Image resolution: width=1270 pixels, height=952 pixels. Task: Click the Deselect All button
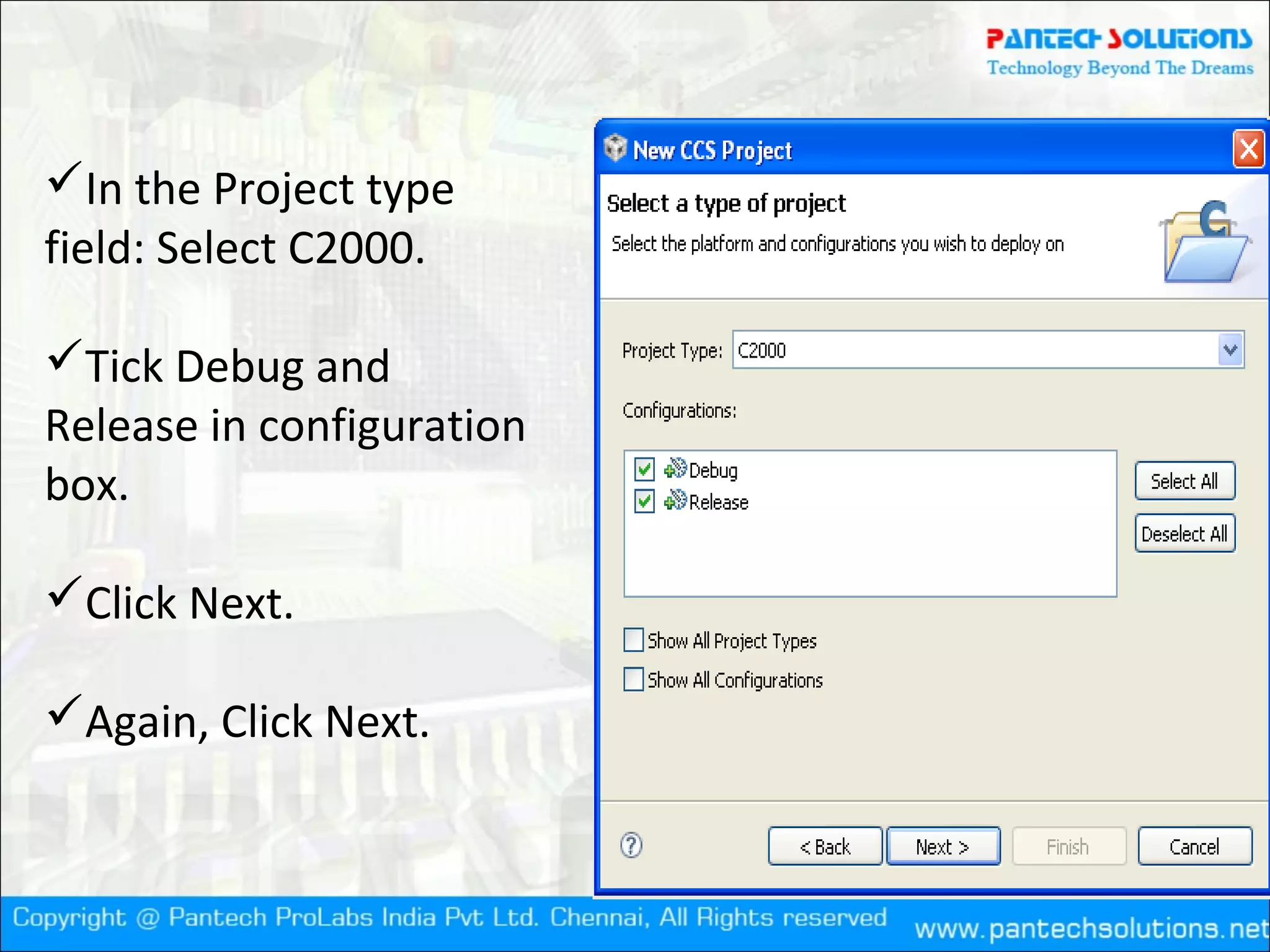pos(1184,534)
